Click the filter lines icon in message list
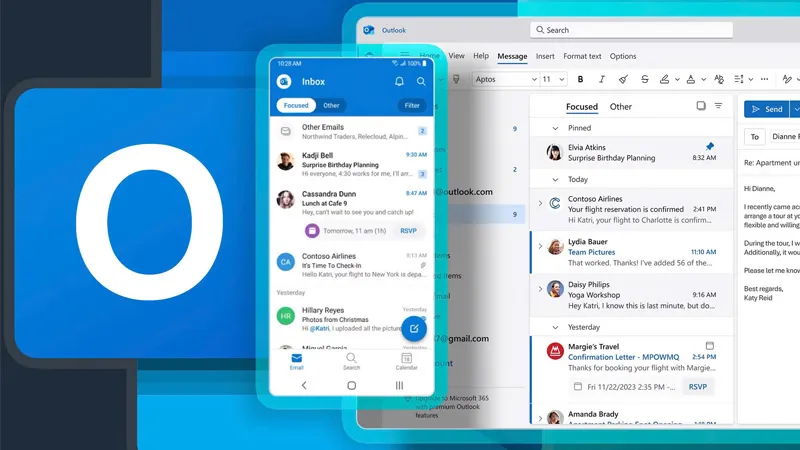The height and width of the screenshot is (450, 800). (x=718, y=106)
